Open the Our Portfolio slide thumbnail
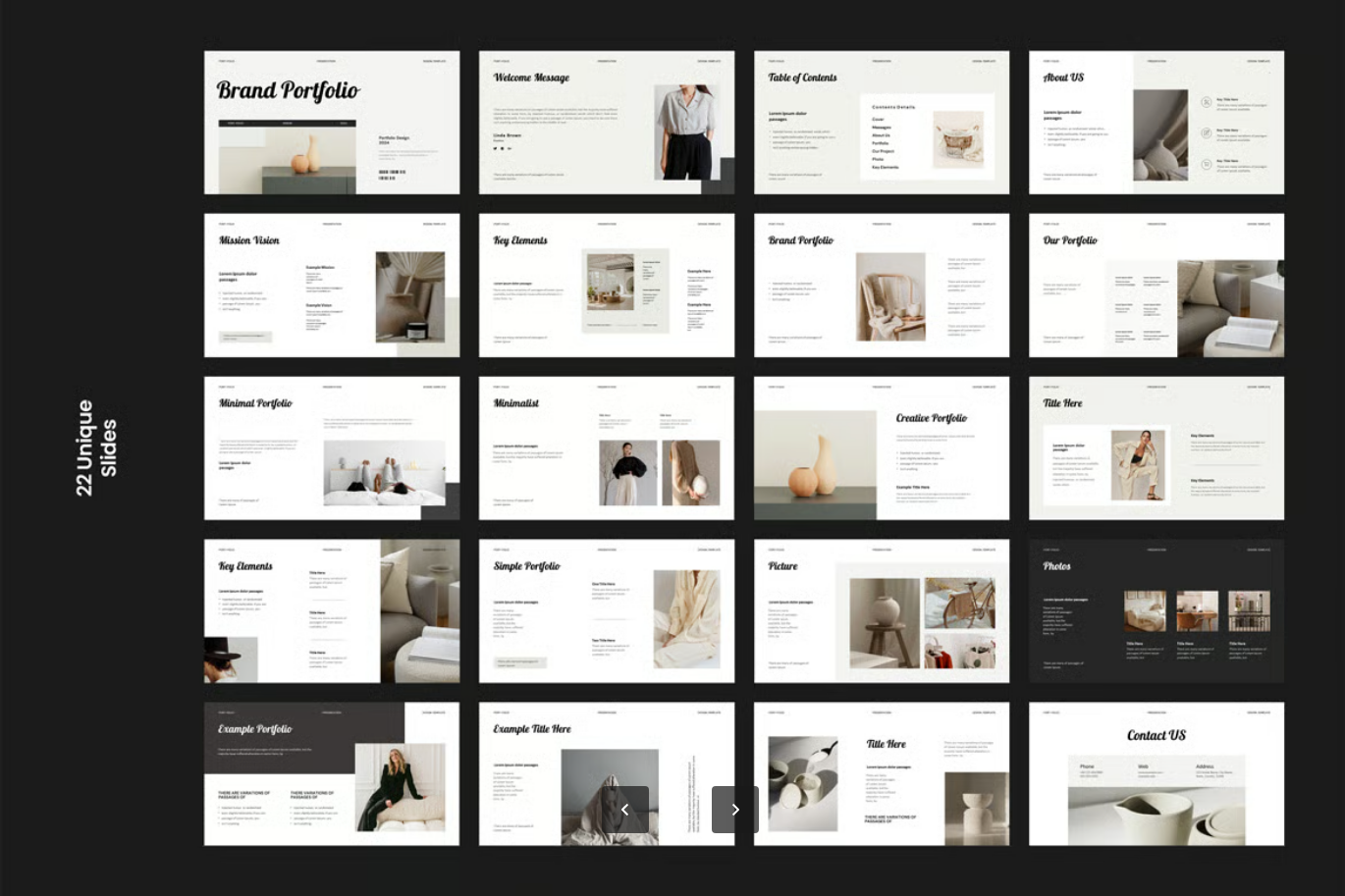Image resolution: width=1345 pixels, height=896 pixels. coord(1157,286)
